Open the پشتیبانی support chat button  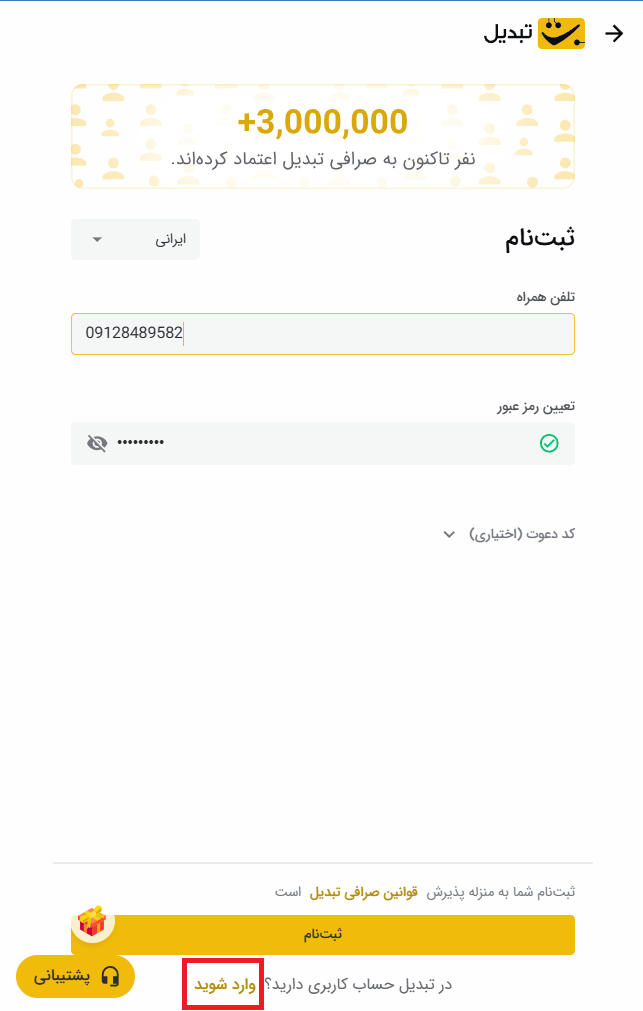tap(76, 976)
